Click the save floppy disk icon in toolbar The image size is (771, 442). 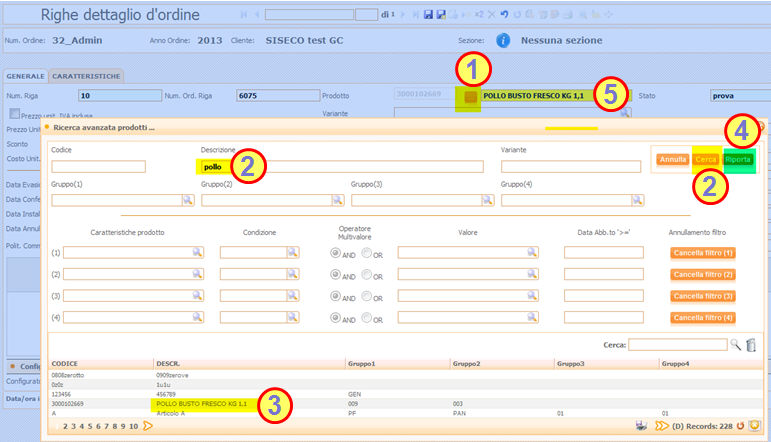tap(428, 15)
